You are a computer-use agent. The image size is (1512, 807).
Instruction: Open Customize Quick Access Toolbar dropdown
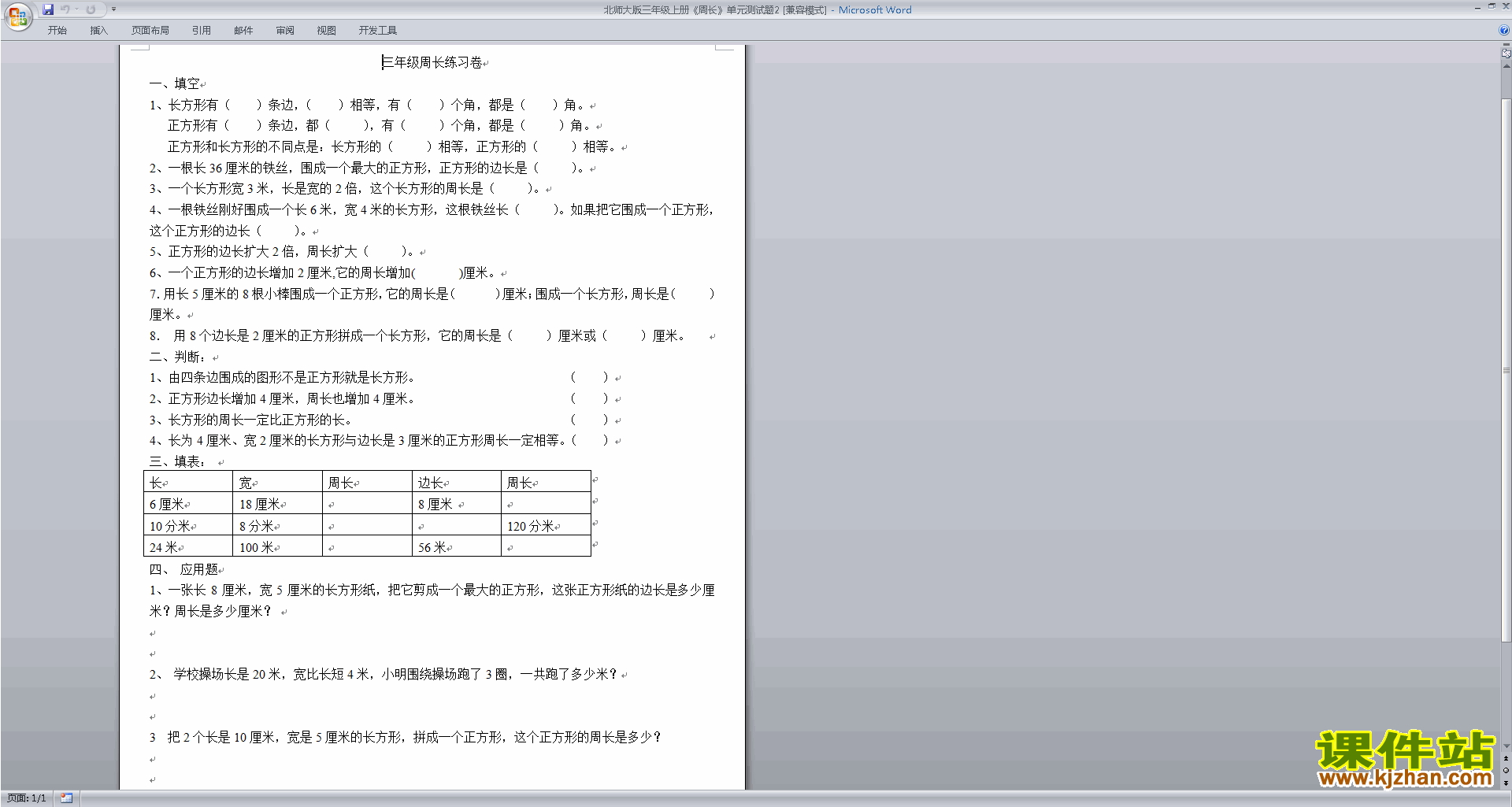coord(113,9)
